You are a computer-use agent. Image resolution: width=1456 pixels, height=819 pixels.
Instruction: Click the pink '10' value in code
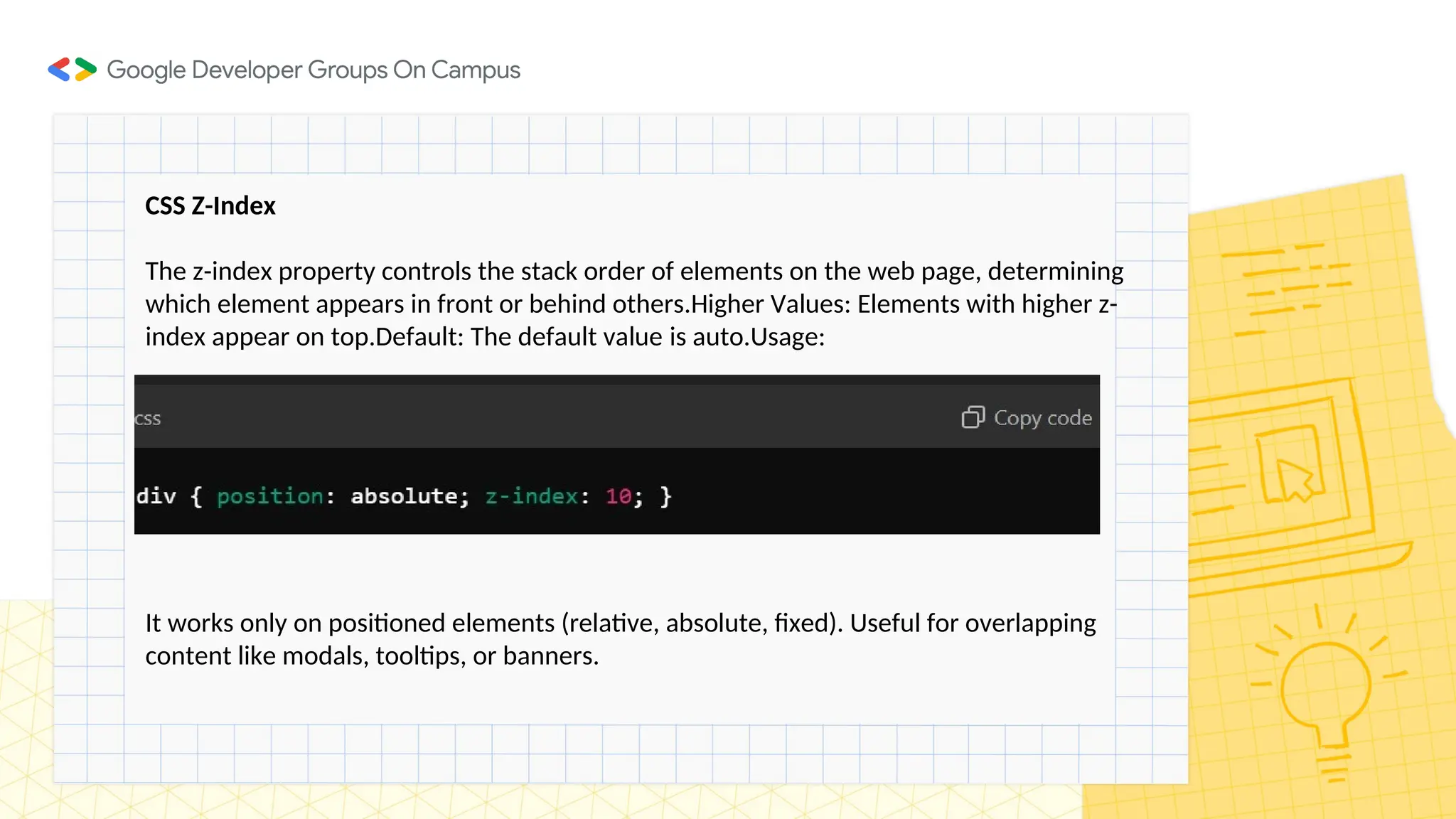619,496
